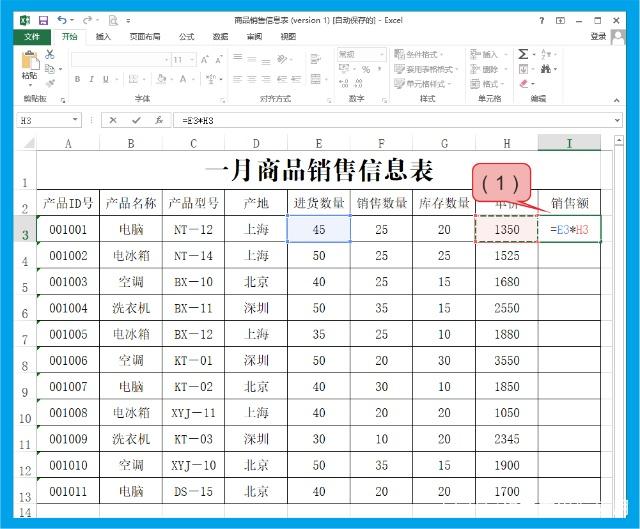Image resolution: width=640 pixels, height=529 pixels.
Task: Click the cells Format (格式) button
Action: point(488,84)
